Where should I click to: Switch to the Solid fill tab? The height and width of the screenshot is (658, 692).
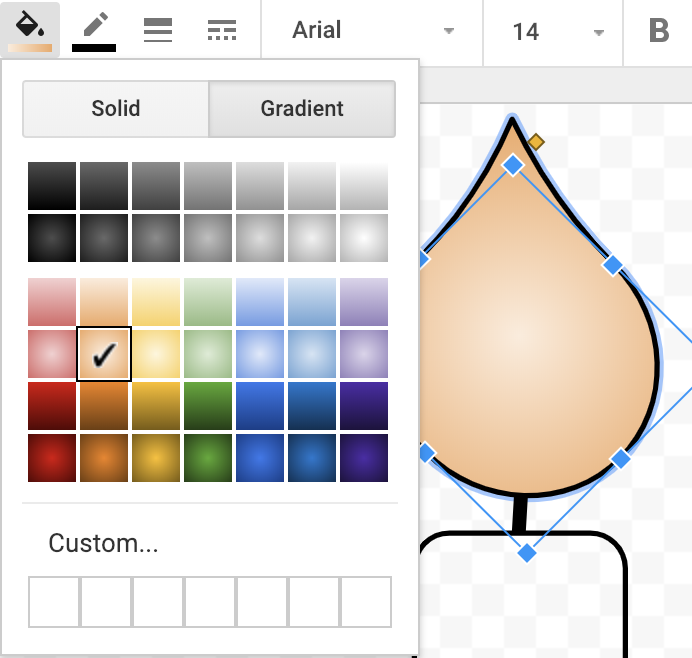tap(116, 109)
